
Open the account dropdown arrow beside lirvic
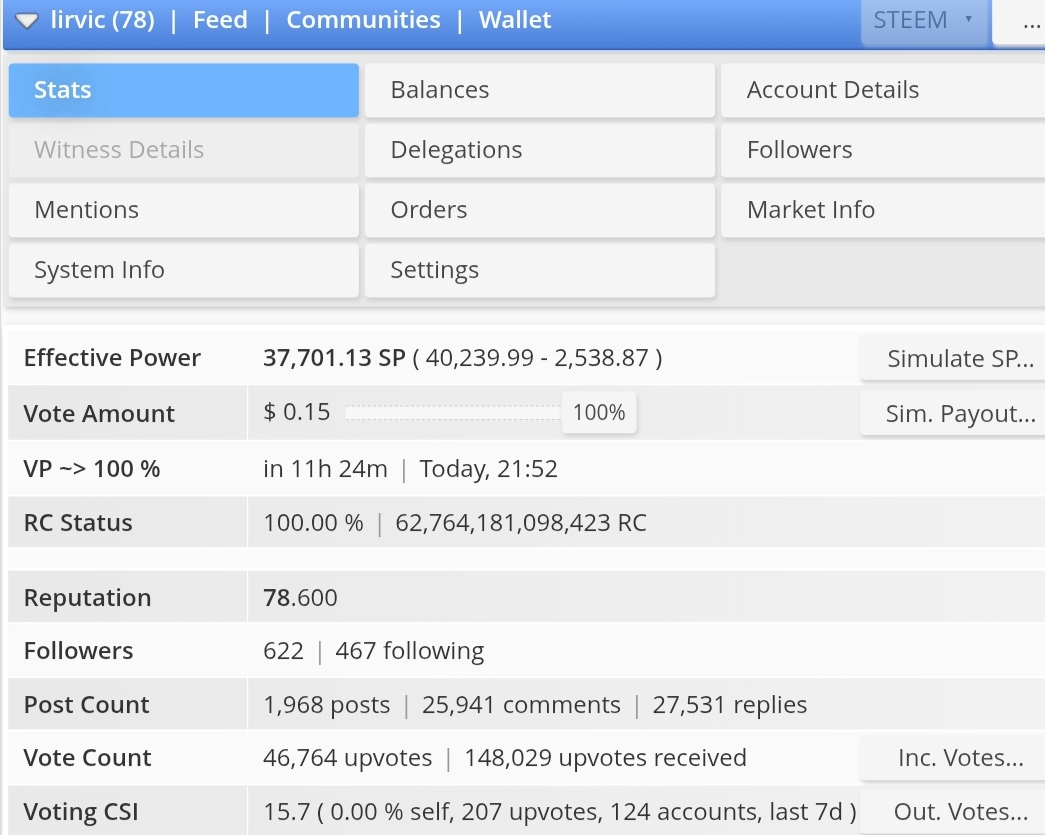tap(27, 21)
